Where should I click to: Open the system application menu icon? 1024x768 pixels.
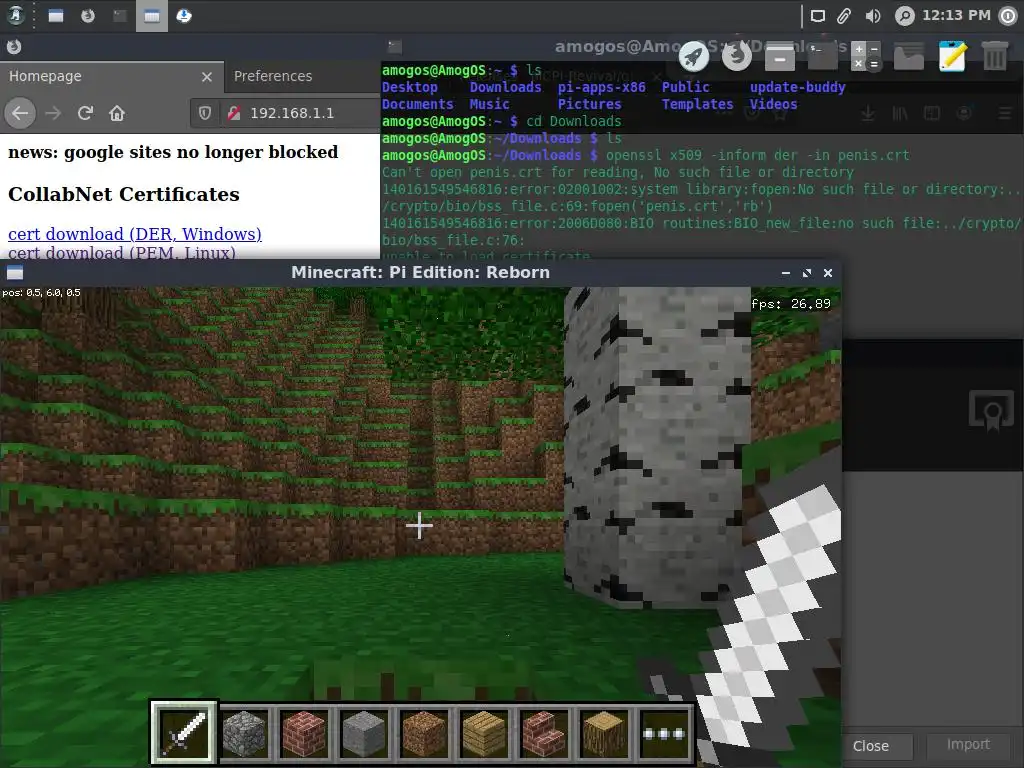pos(16,16)
